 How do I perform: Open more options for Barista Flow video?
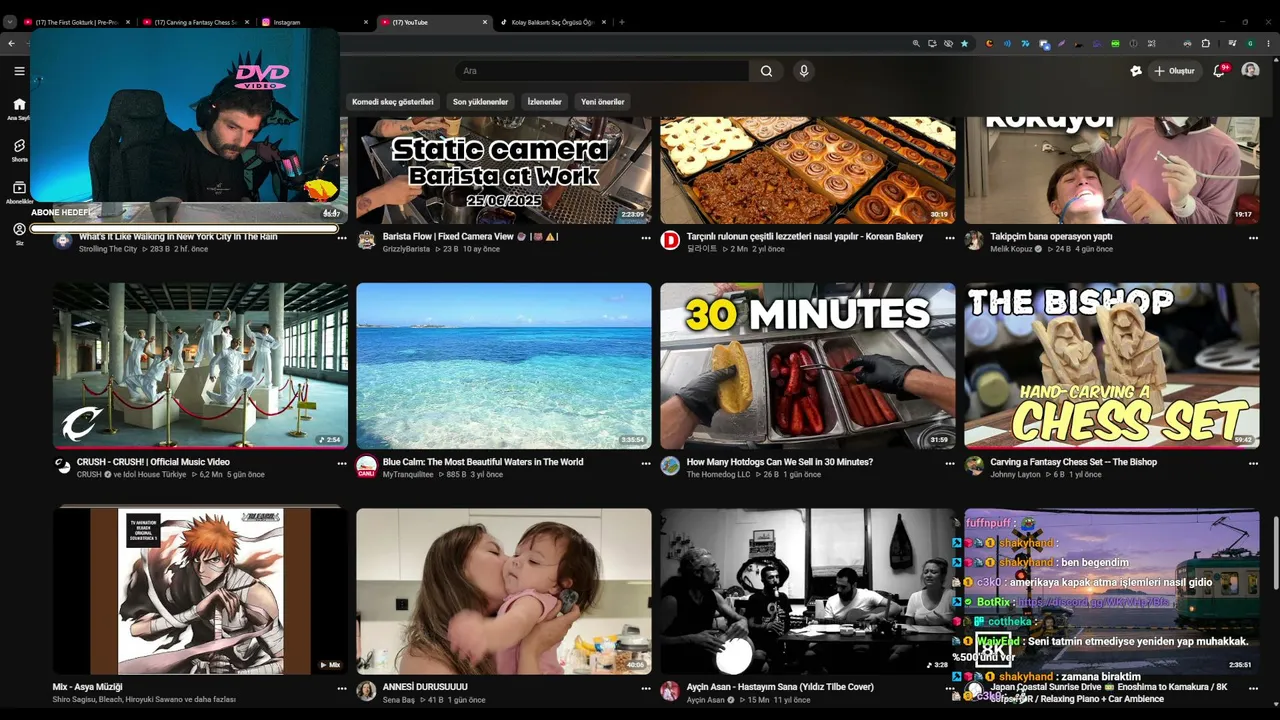[x=646, y=238]
